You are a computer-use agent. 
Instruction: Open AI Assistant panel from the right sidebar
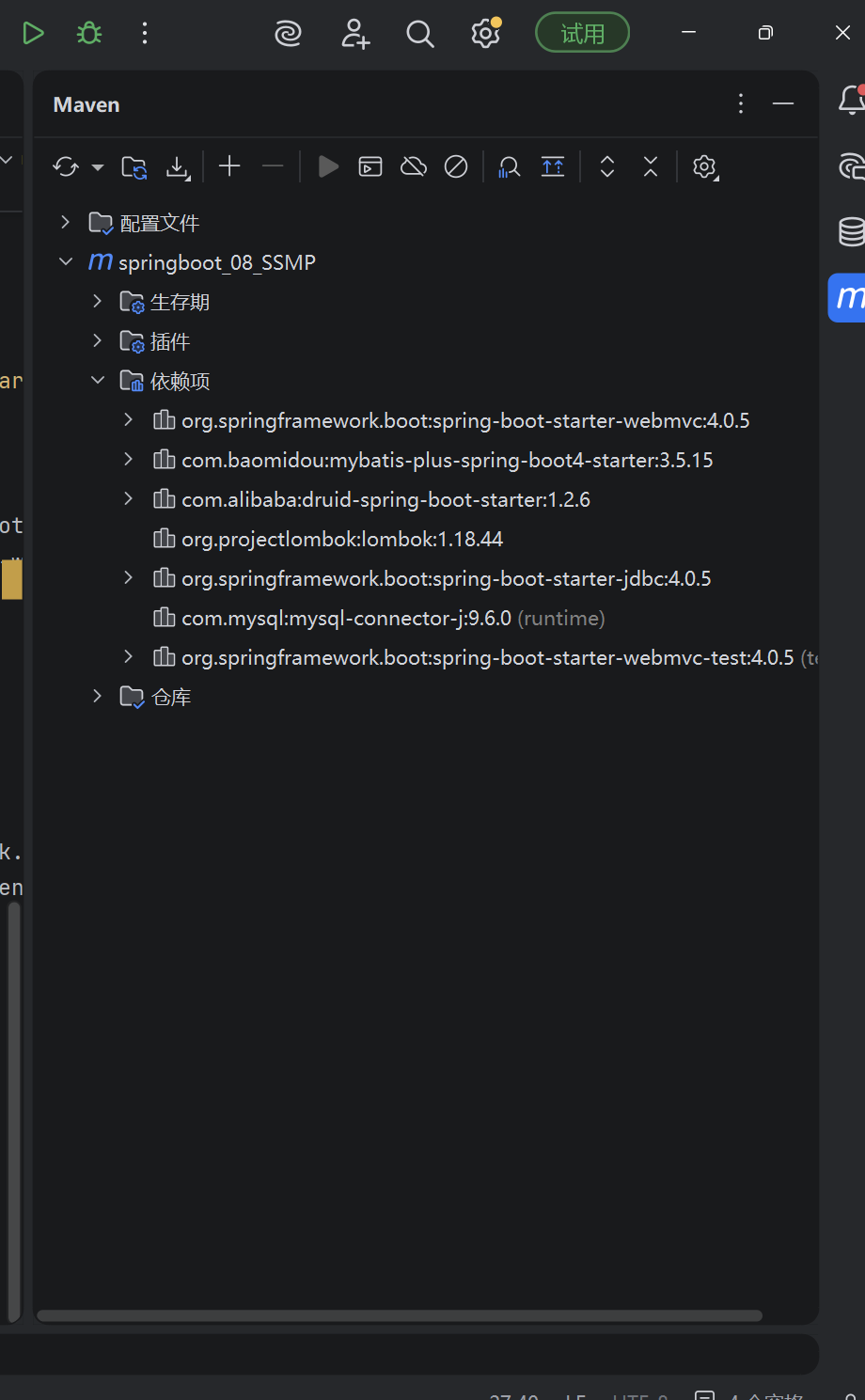[852, 166]
